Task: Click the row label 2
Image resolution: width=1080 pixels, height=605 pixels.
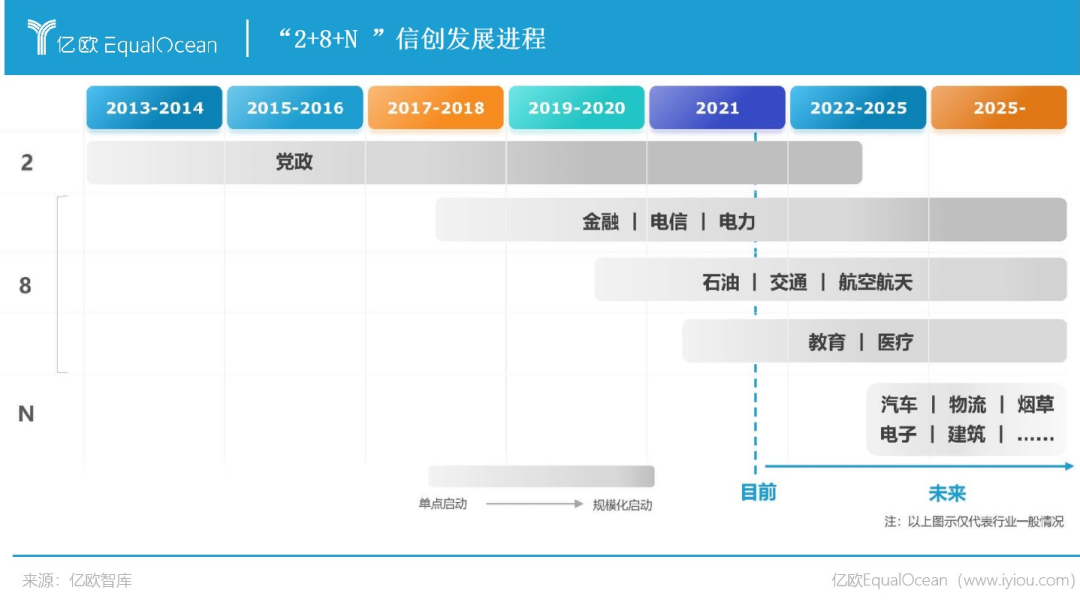Action: pos(27,163)
